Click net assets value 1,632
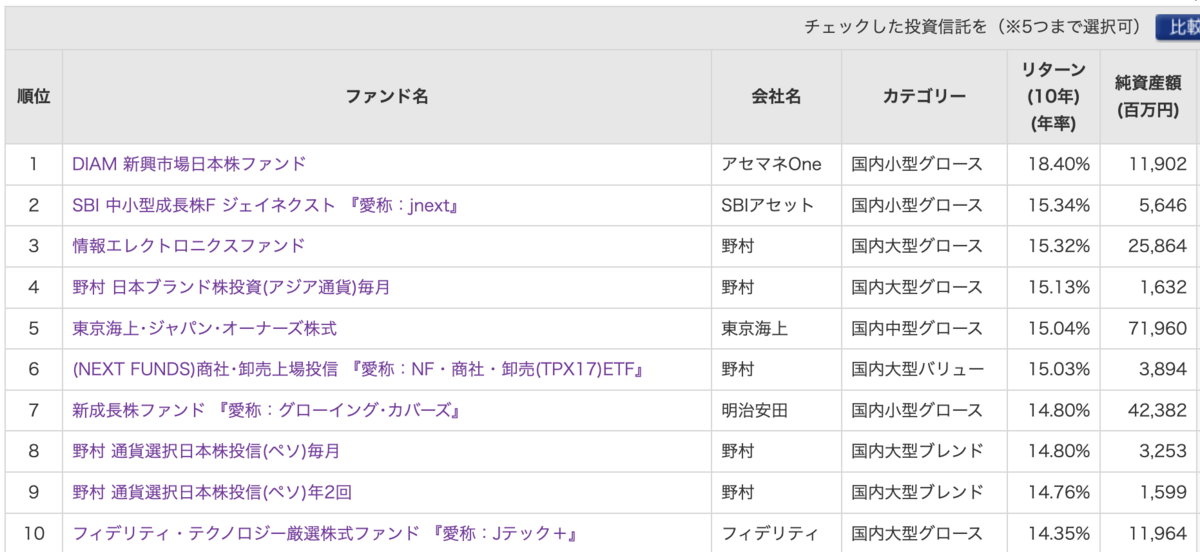The width and height of the screenshot is (1200, 552). click(1165, 287)
